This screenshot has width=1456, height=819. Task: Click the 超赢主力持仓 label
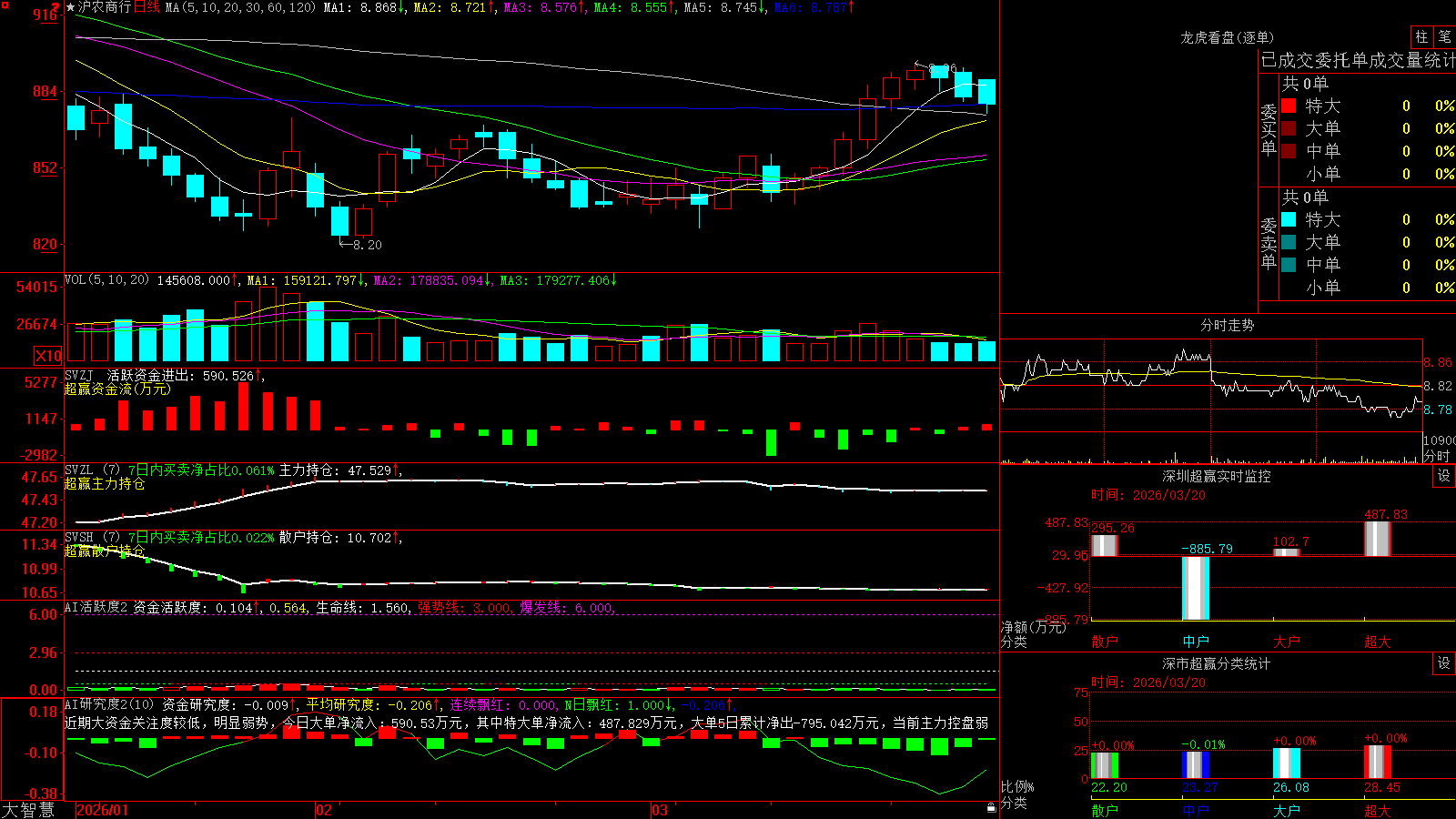105,483
